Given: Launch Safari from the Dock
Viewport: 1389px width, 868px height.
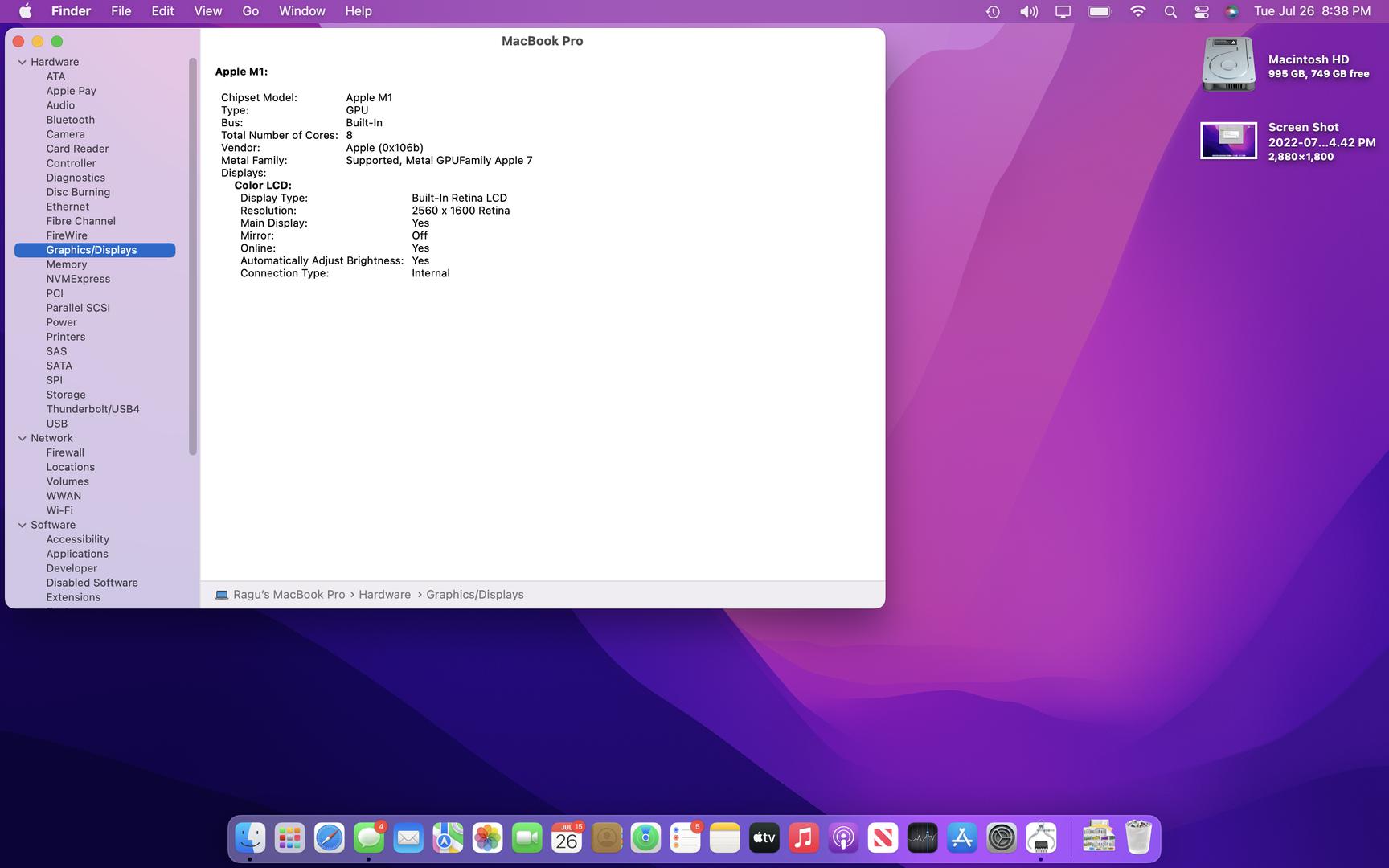Looking at the screenshot, I should [x=329, y=838].
